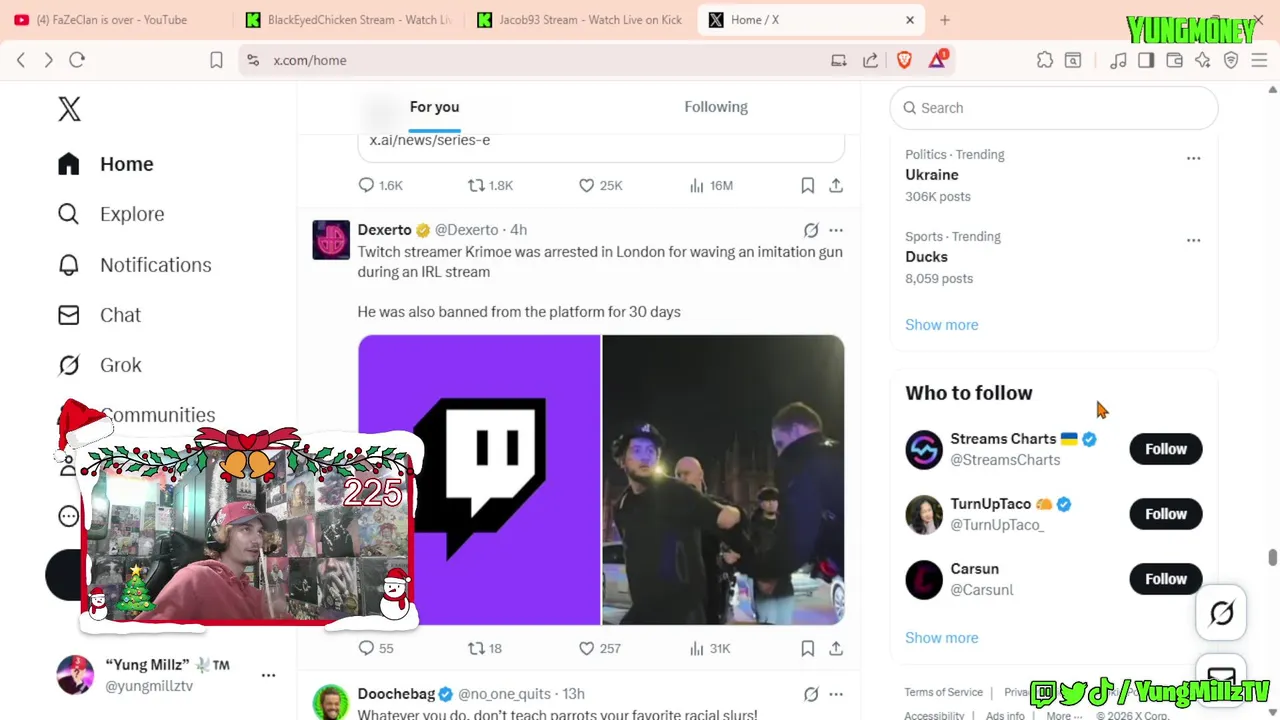Image resolution: width=1280 pixels, height=720 pixels.
Task: Open a new browser tab
Action: 945,20
